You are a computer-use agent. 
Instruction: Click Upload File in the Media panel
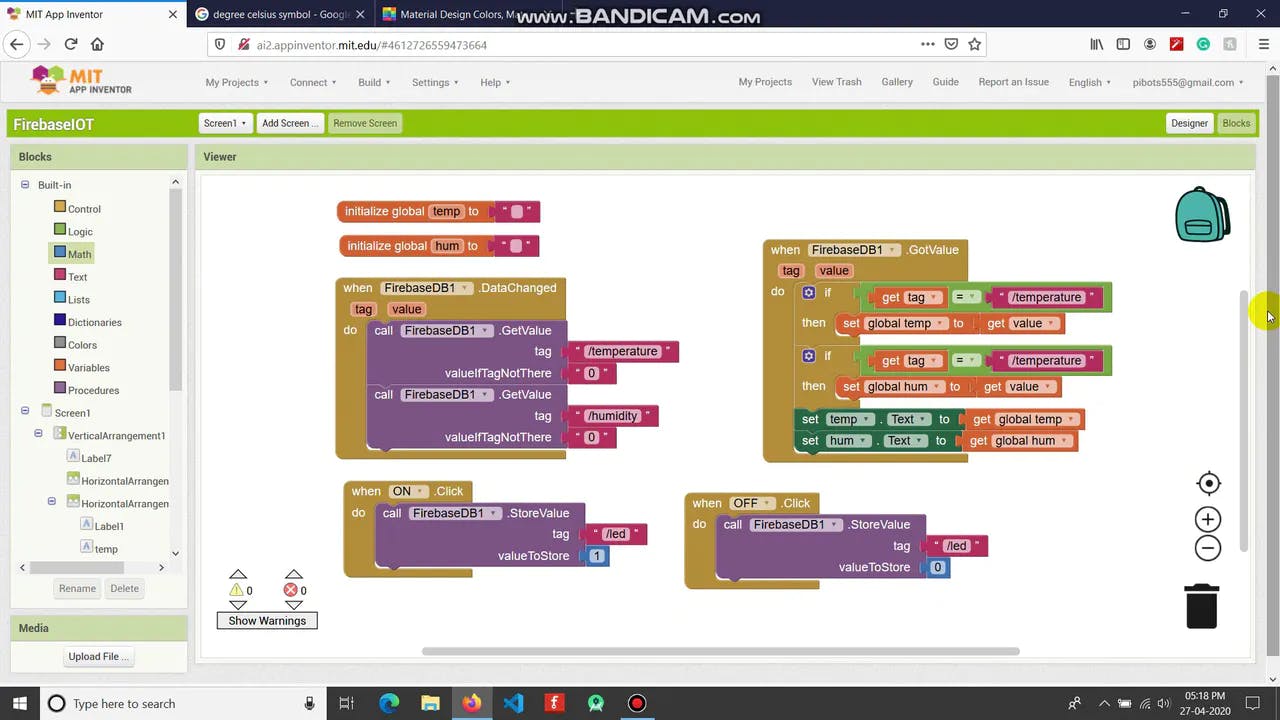point(97,656)
